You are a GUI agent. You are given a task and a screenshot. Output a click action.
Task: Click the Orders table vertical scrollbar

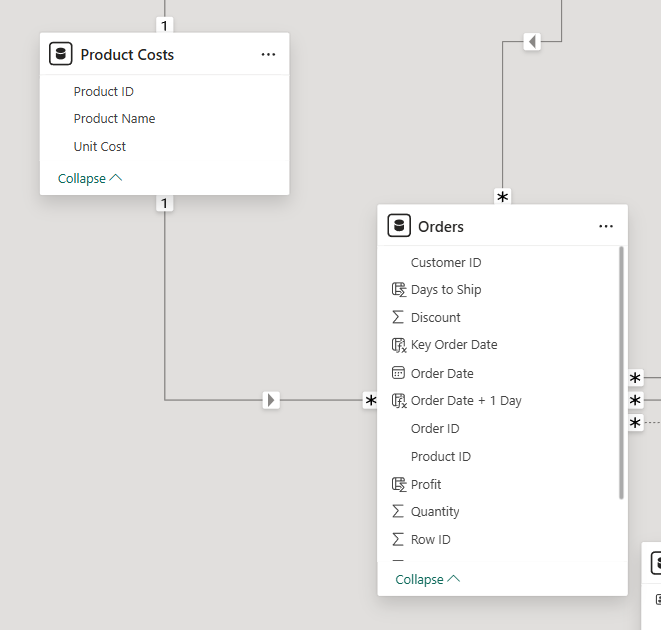(622, 372)
